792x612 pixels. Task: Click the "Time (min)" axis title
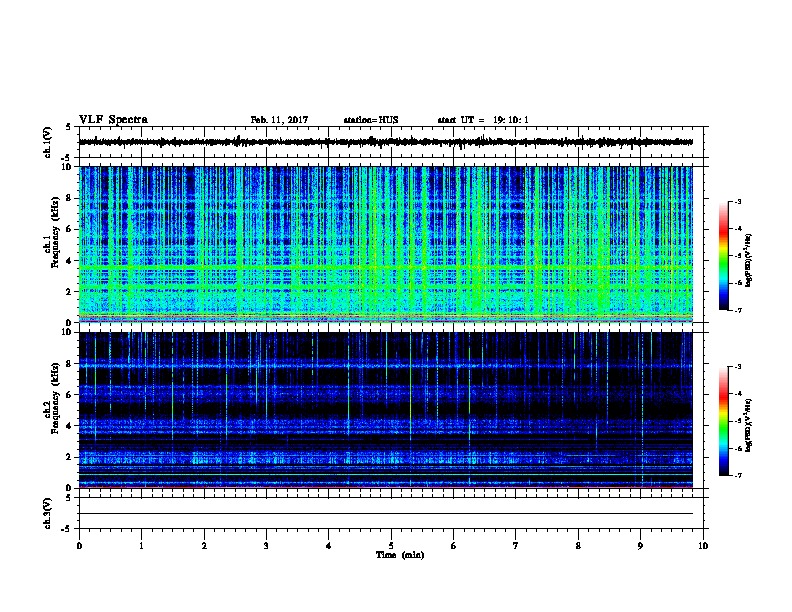(x=400, y=555)
